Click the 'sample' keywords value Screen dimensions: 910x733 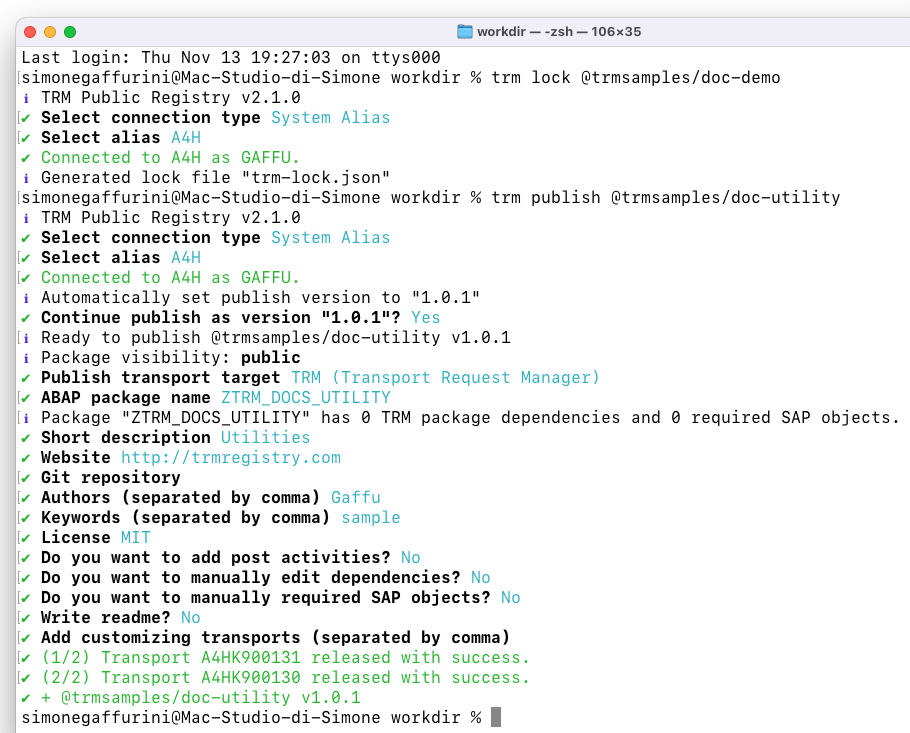(x=371, y=518)
